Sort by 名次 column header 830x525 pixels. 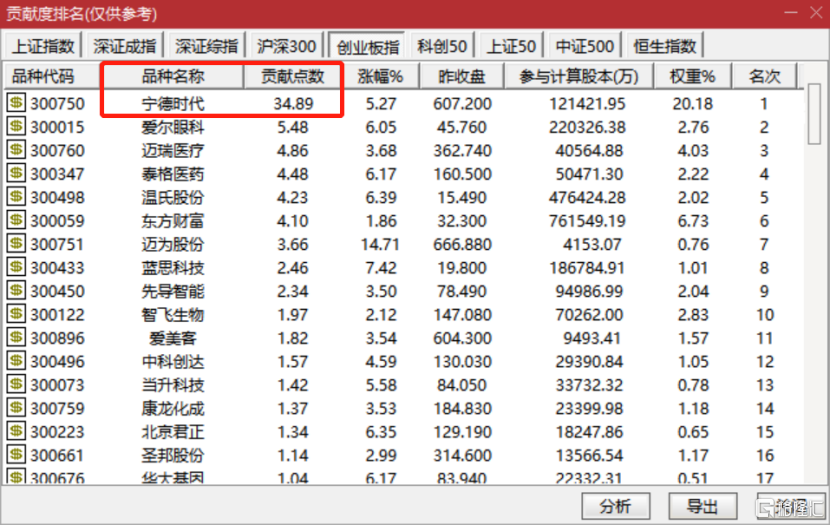pyautogui.click(x=764, y=76)
